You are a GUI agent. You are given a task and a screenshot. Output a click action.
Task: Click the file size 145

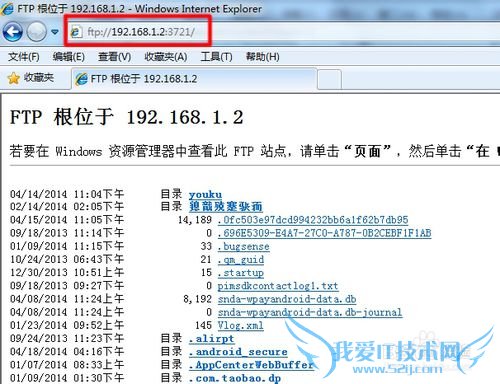pos(204,325)
